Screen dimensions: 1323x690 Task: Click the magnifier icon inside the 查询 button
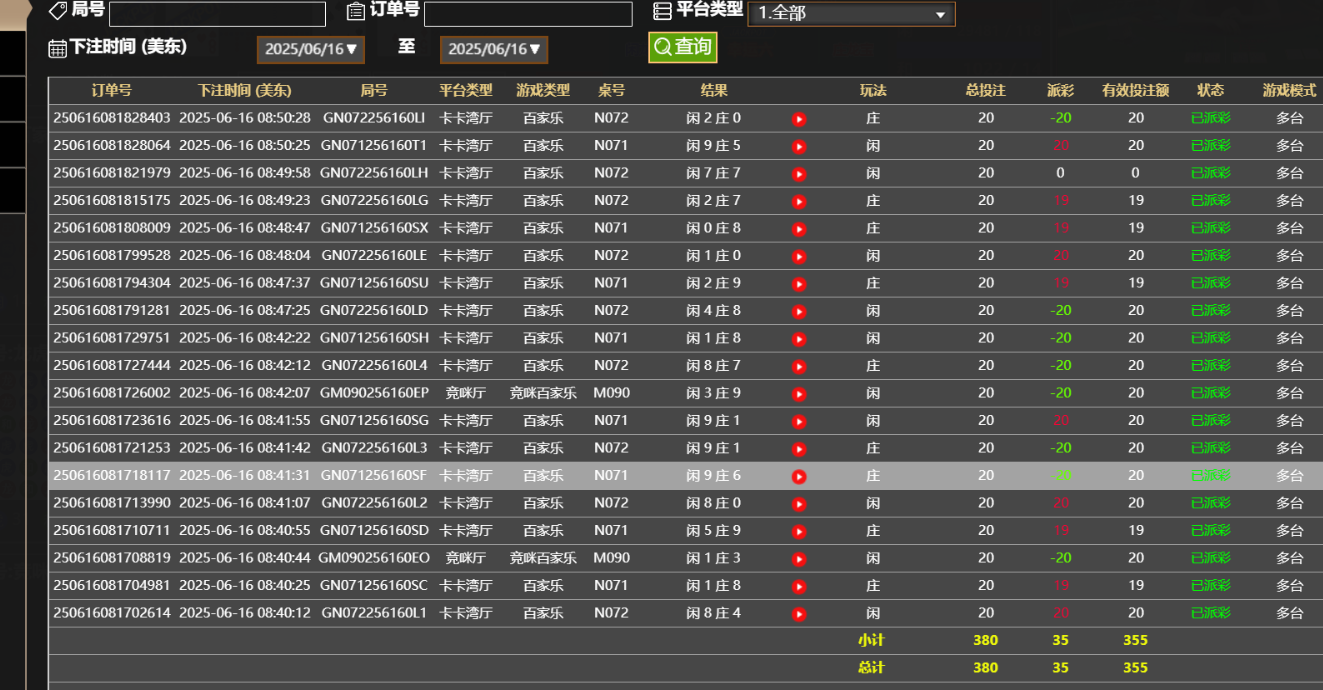coord(662,47)
